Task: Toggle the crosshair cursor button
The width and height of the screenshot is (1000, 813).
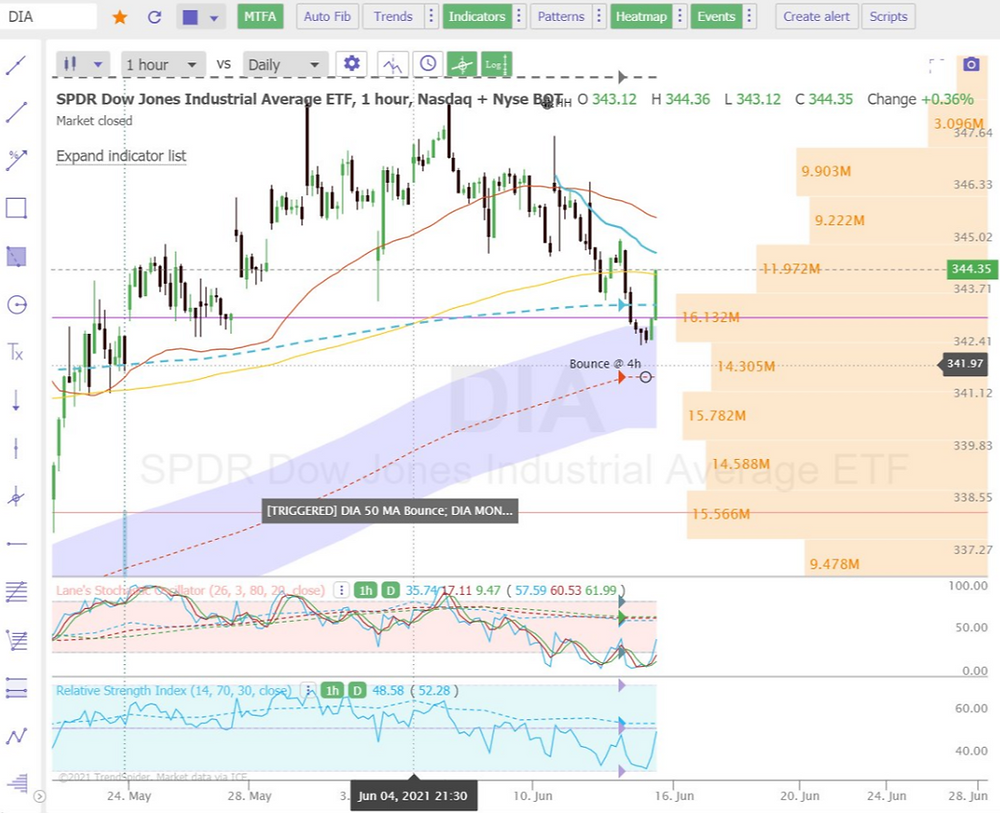Action: point(462,64)
